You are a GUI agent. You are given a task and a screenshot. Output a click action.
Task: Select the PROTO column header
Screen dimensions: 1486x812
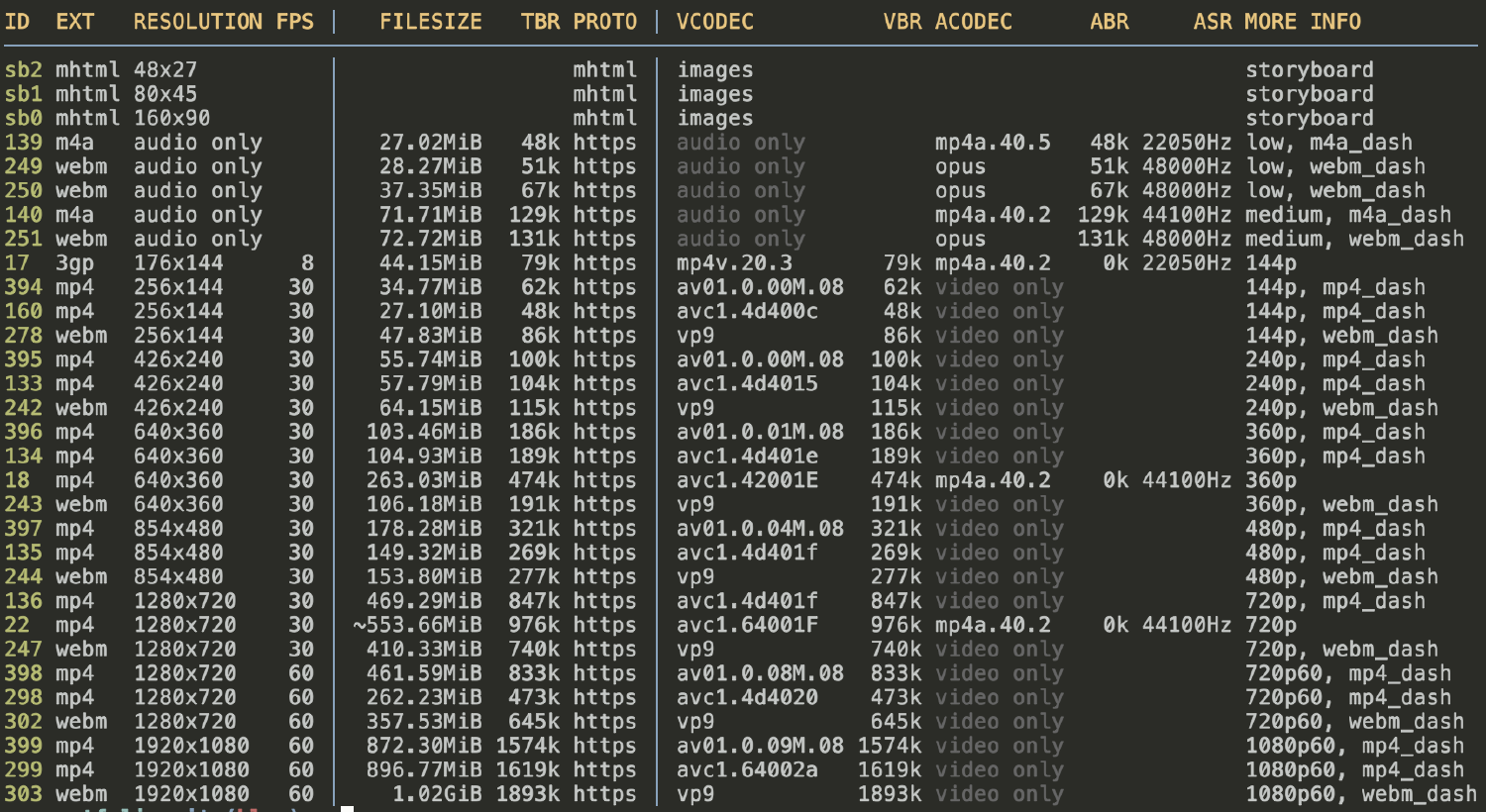(x=605, y=22)
